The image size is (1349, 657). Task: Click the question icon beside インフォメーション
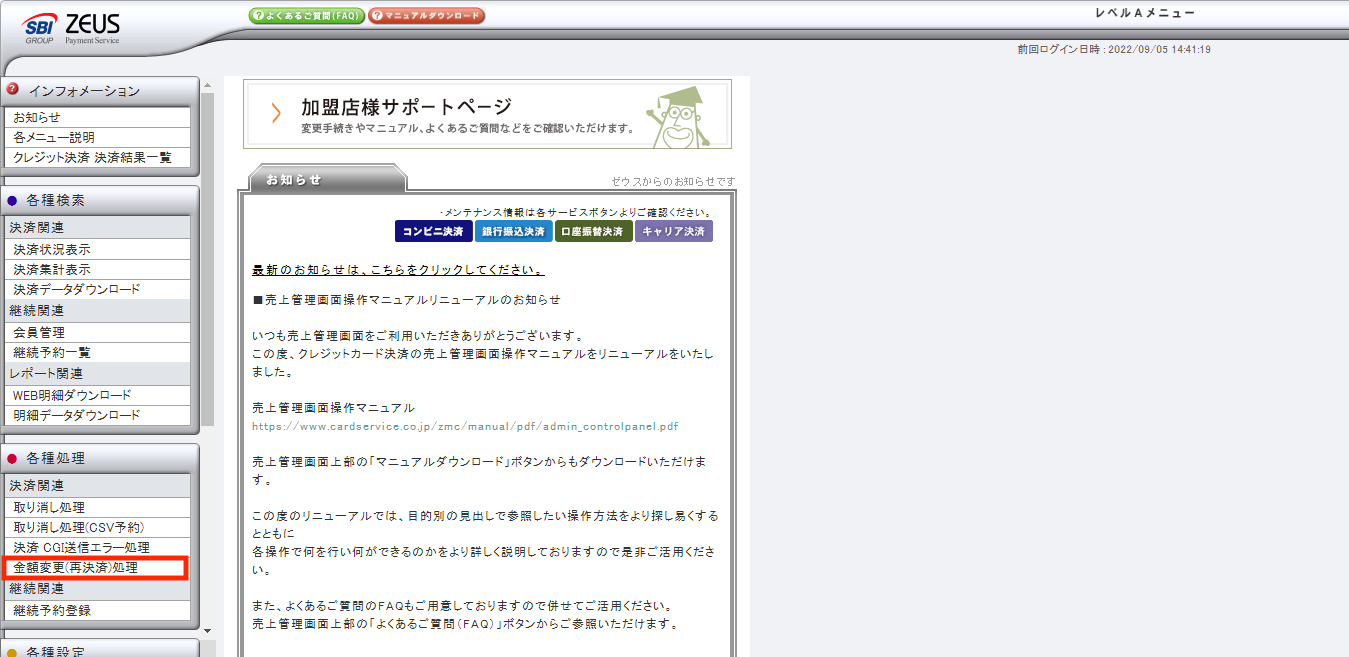(x=13, y=89)
